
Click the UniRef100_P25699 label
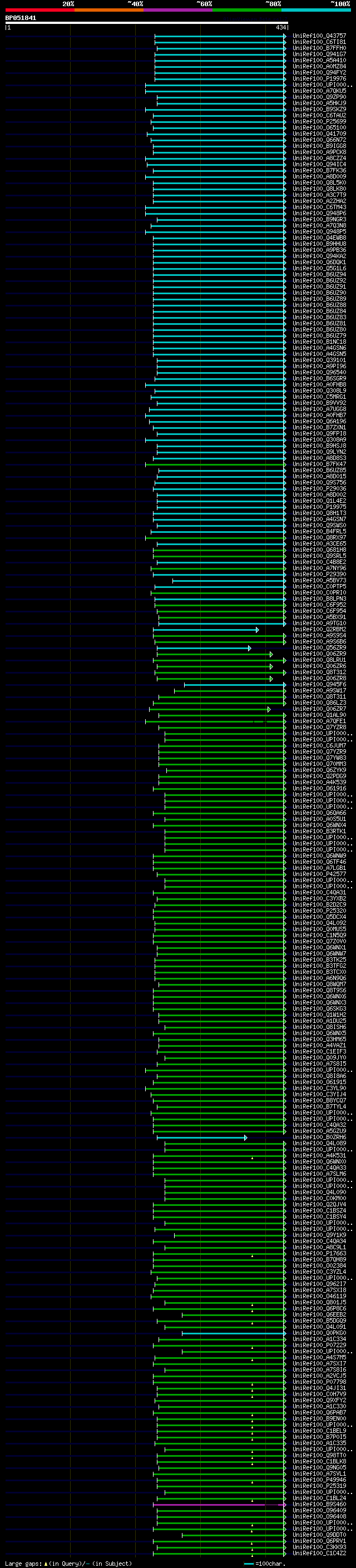coord(319,122)
